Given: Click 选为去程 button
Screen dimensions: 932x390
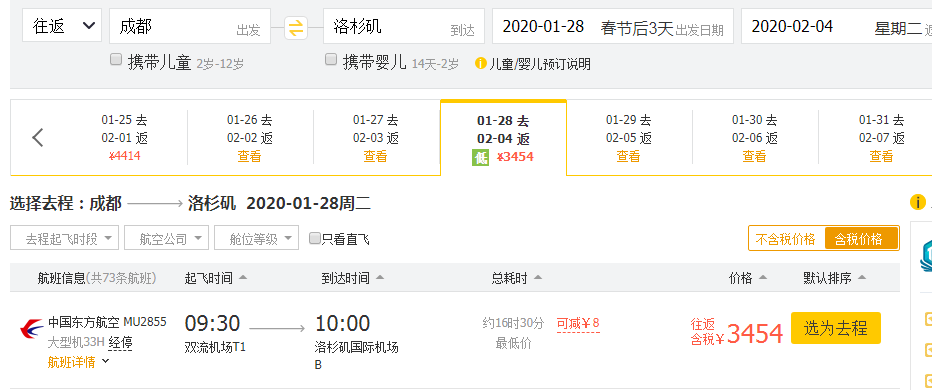Looking at the screenshot, I should 836,328.
